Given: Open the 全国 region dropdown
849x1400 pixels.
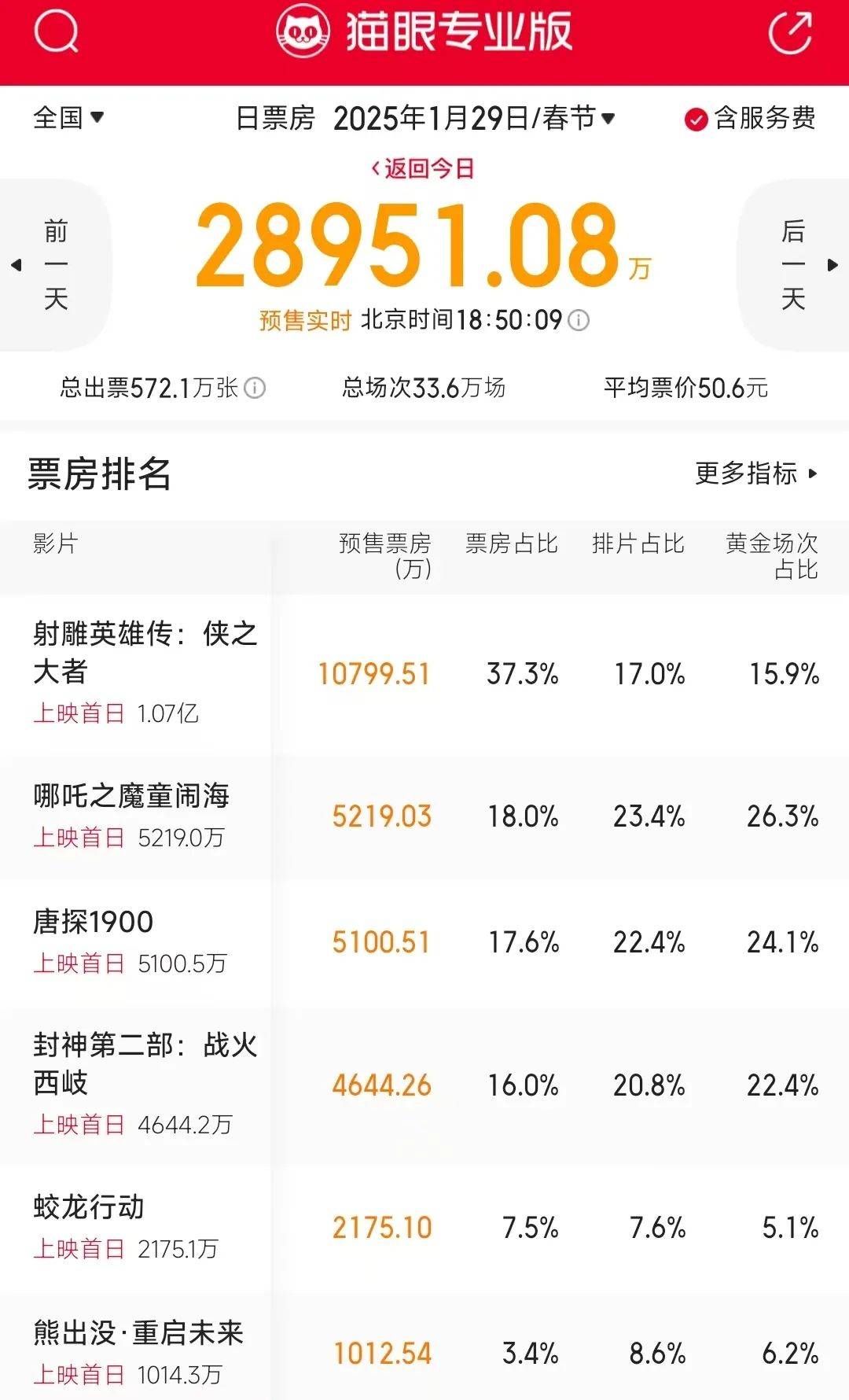Looking at the screenshot, I should pyautogui.click(x=68, y=118).
